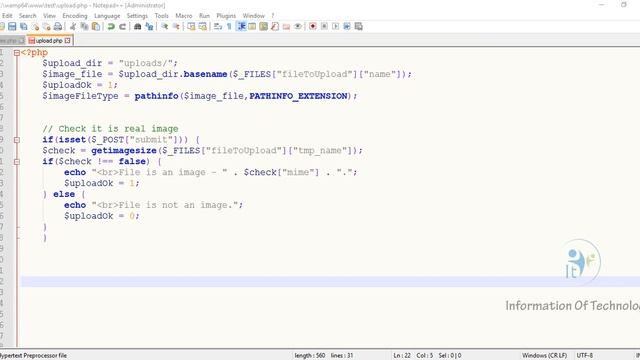Undo with the green arrow icon
The width and height of the screenshot is (640, 360).
pos(111,27)
